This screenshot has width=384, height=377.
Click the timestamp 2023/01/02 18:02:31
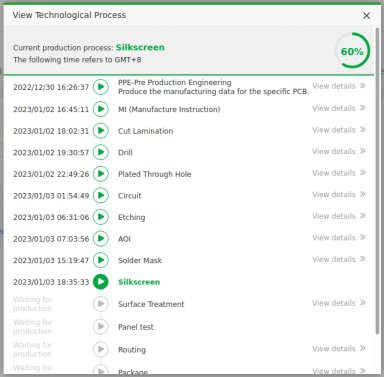(51, 131)
